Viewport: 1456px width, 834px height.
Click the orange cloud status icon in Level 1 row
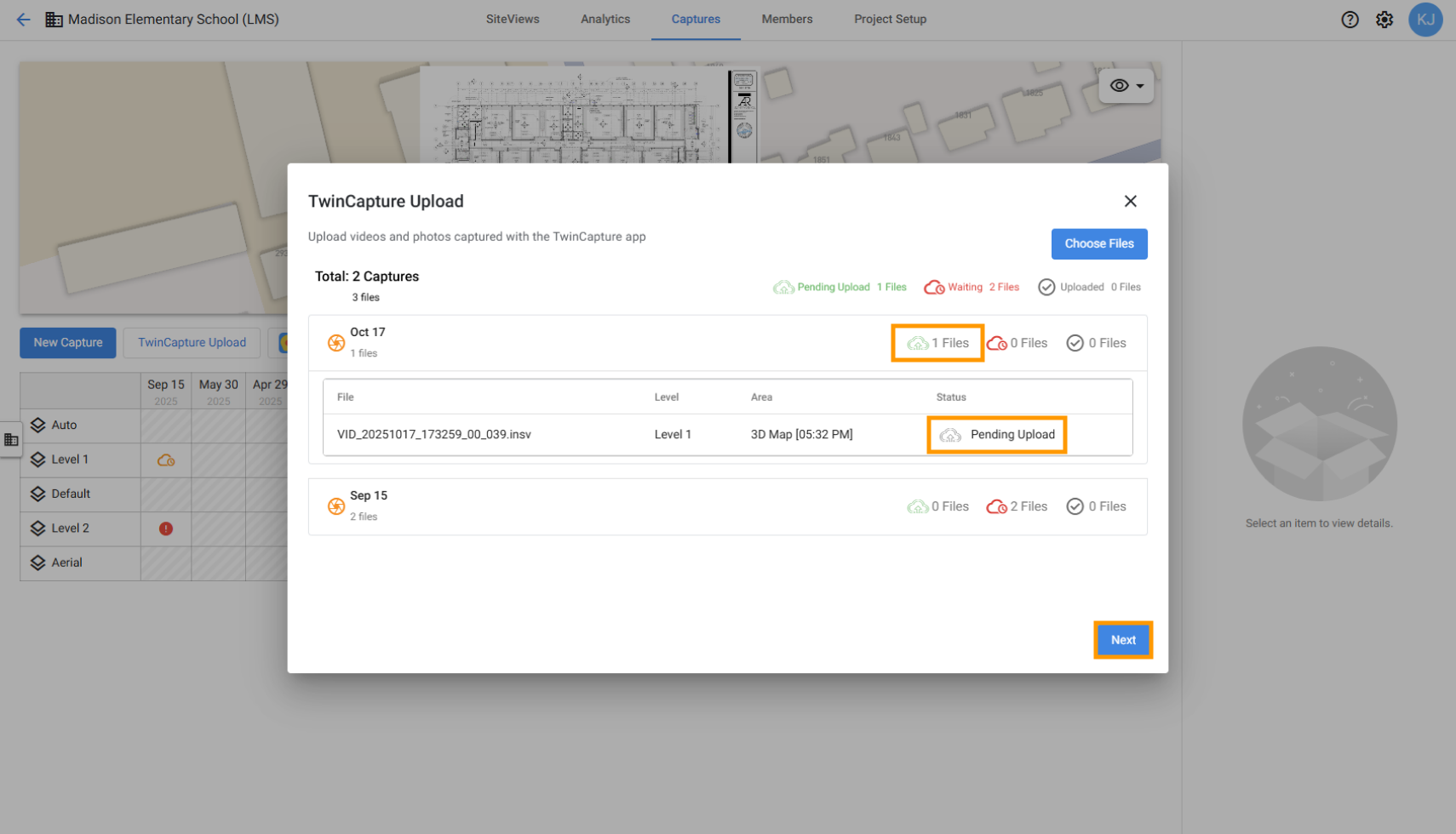click(166, 460)
